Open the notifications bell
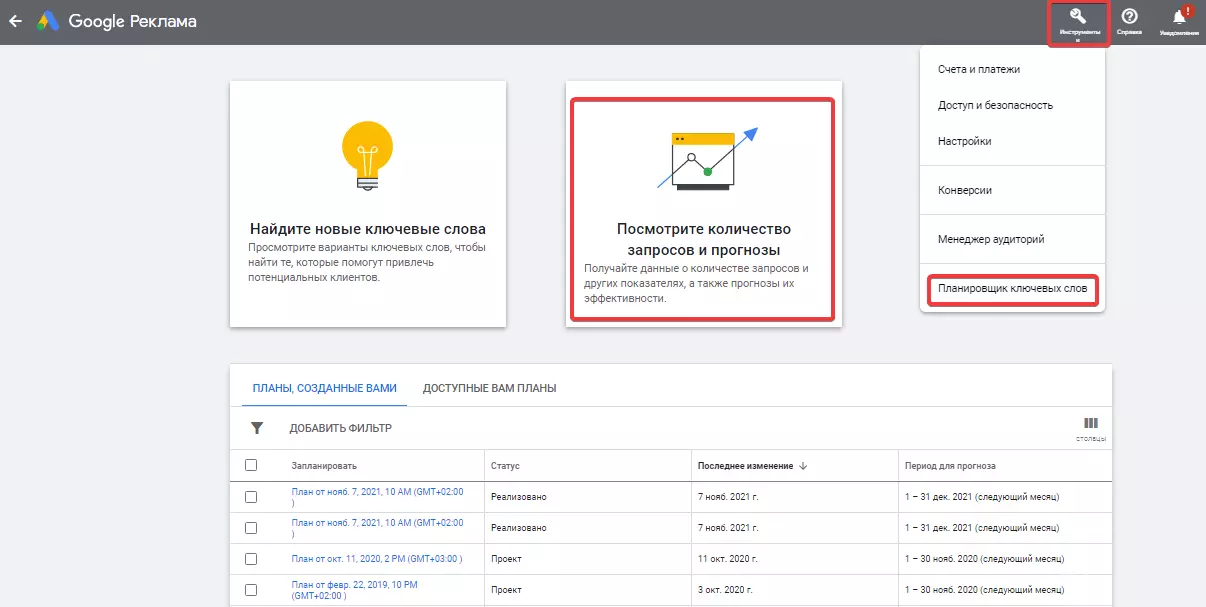This screenshot has width=1206, height=607. [x=1180, y=17]
